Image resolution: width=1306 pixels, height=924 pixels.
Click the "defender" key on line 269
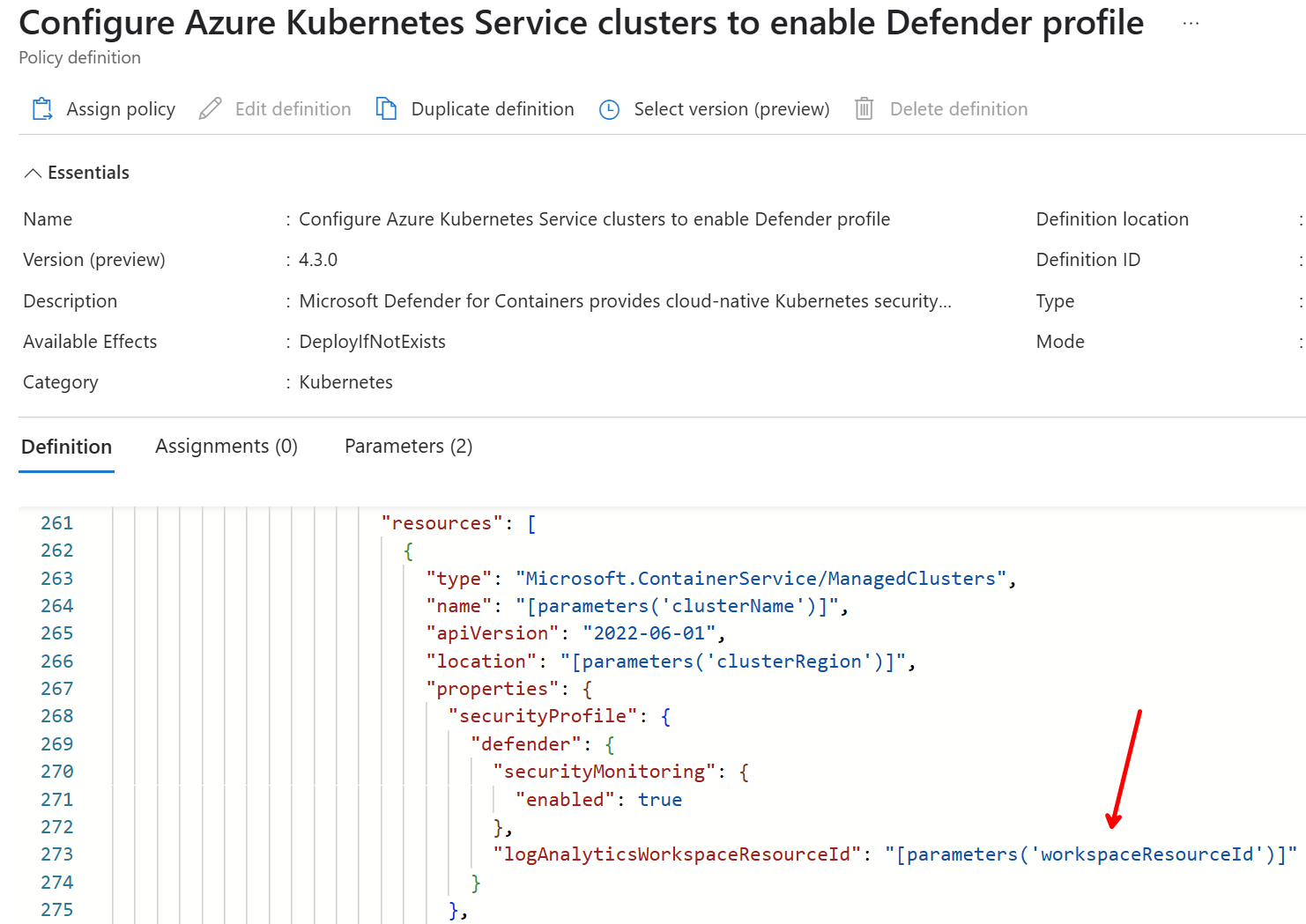tap(526, 744)
